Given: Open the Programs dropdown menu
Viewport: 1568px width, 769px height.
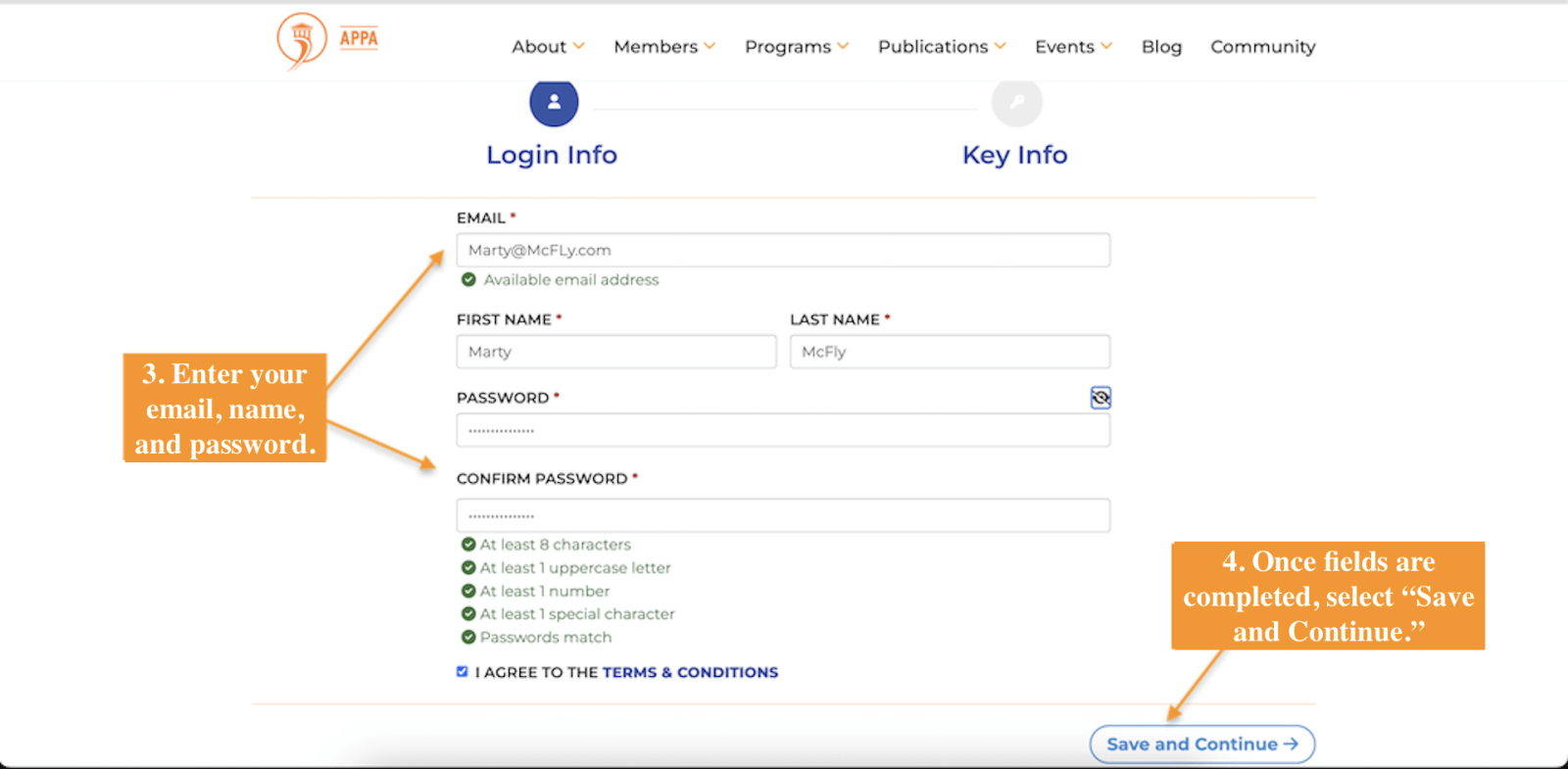Looking at the screenshot, I should pos(796,47).
